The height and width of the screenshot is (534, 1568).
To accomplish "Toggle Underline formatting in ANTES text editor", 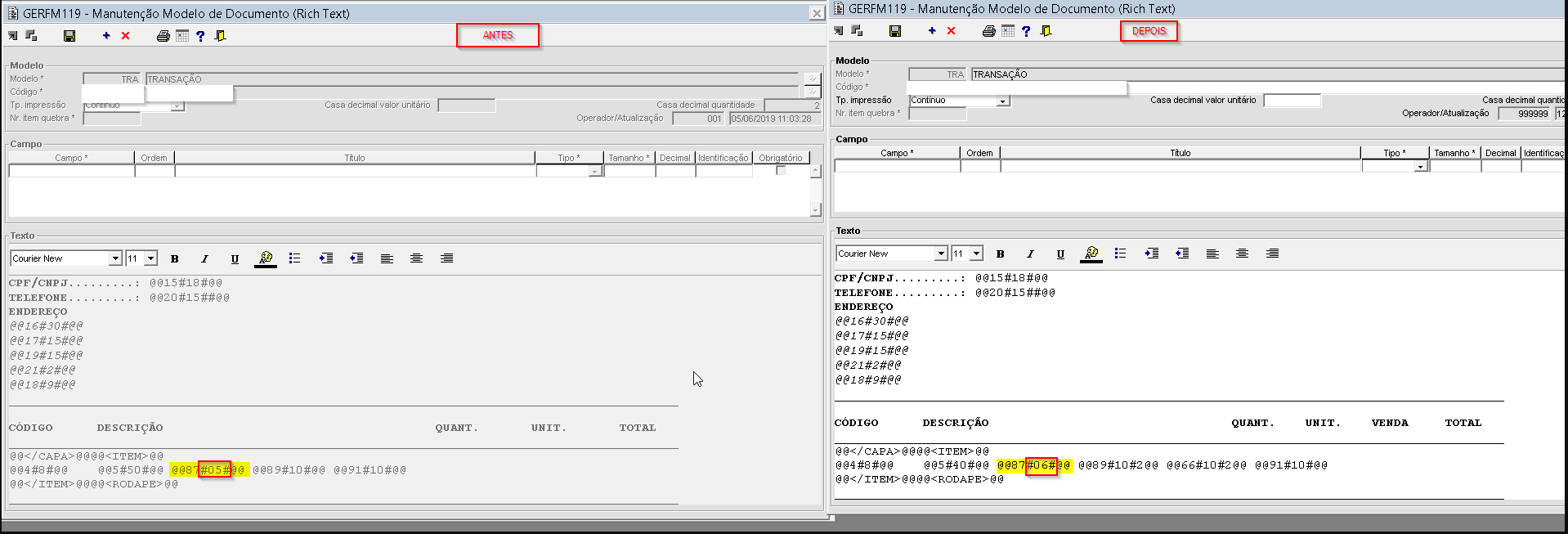I will point(235,259).
